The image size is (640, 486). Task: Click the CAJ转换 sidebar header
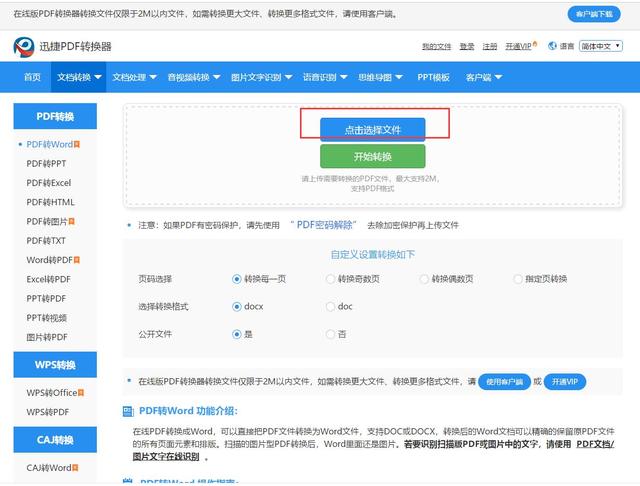click(x=55, y=440)
